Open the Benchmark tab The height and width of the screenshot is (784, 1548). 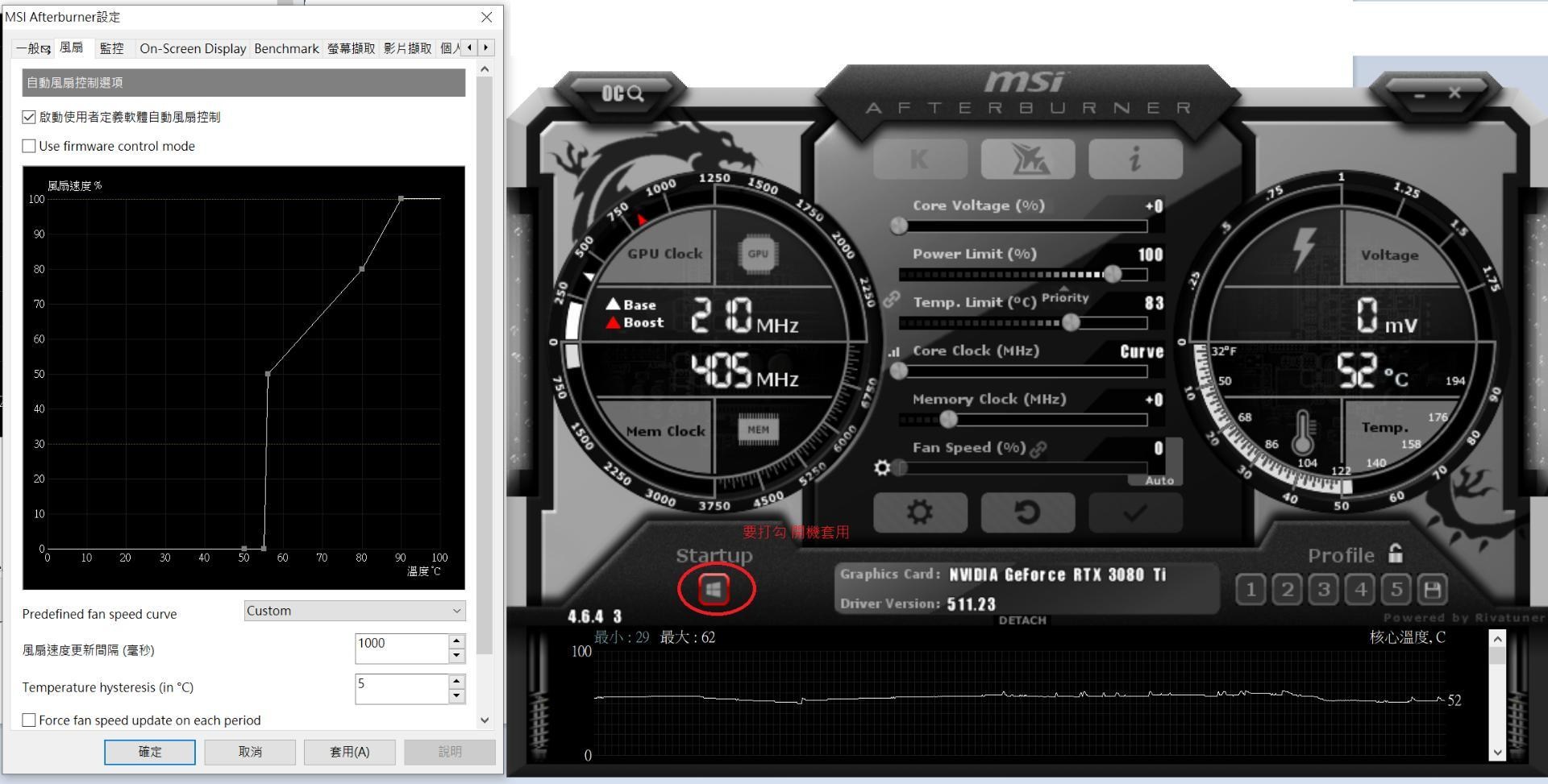(286, 48)
